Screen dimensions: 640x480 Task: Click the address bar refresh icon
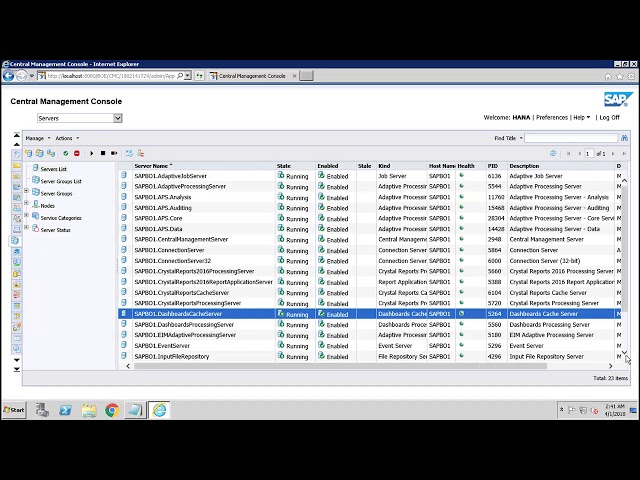(x=199, y=76)
